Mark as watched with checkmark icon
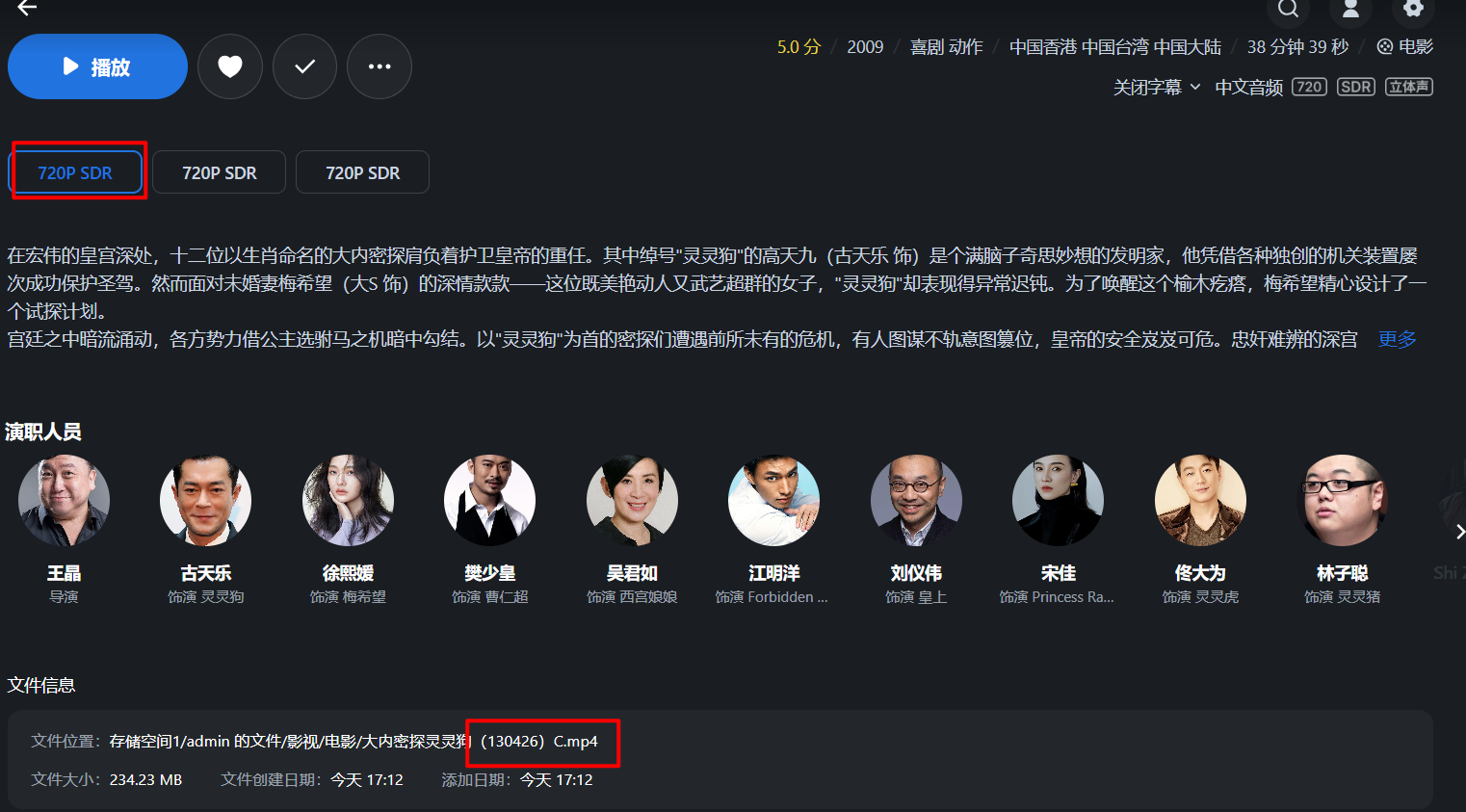This screenshot has width=1466, height=812. [304, 66]
